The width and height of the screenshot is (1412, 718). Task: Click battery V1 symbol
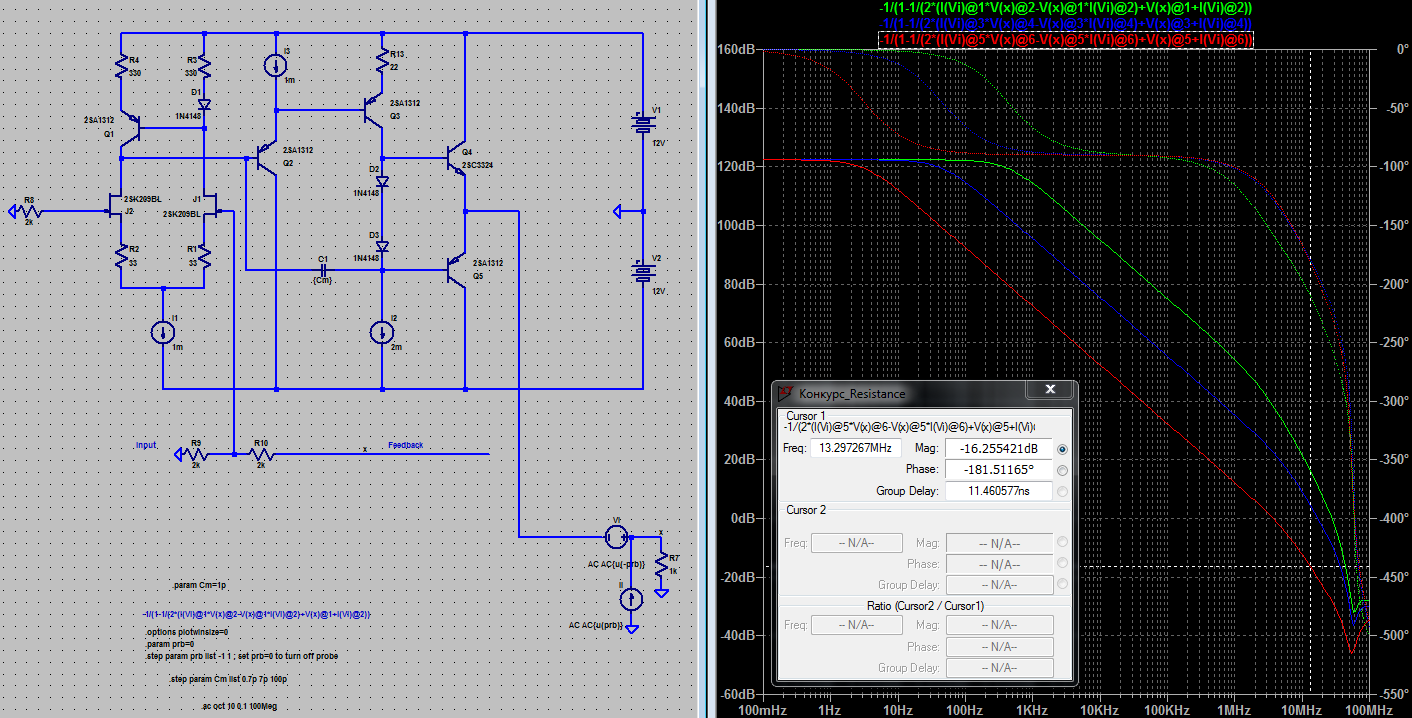[x=643, y=124]
